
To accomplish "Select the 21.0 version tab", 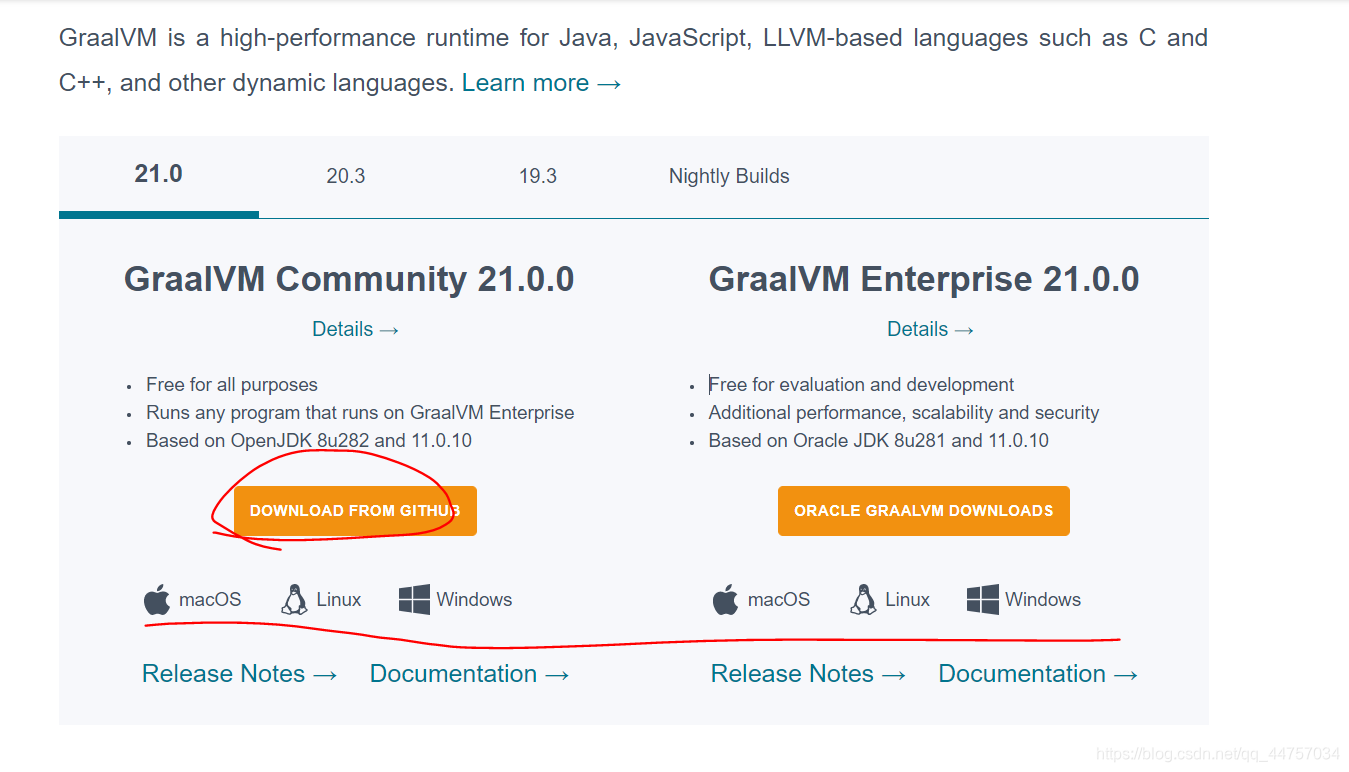I will pyautogui.click(x=159, y=175).
